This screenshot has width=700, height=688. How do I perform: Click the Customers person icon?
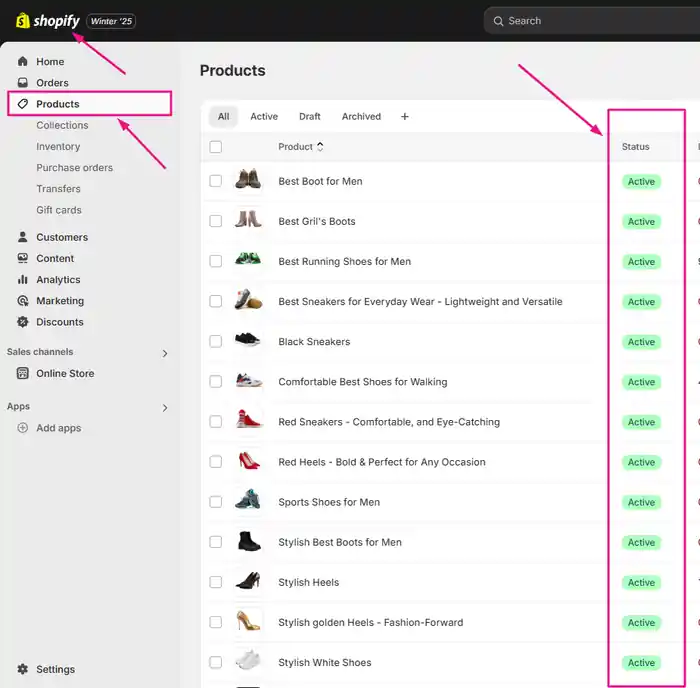pyautogui.click(x=22, y=237)
